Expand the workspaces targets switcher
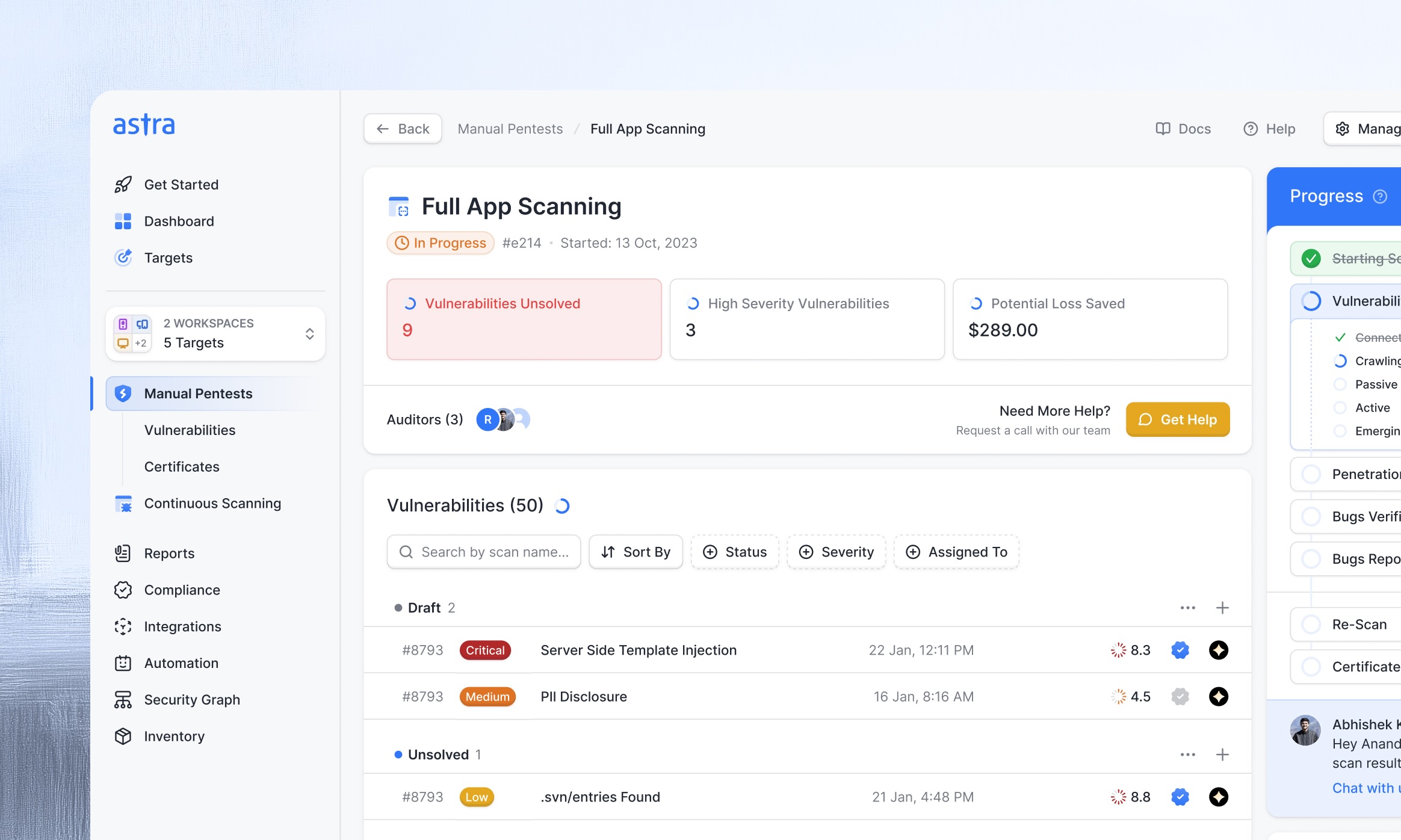 [309, 334]
